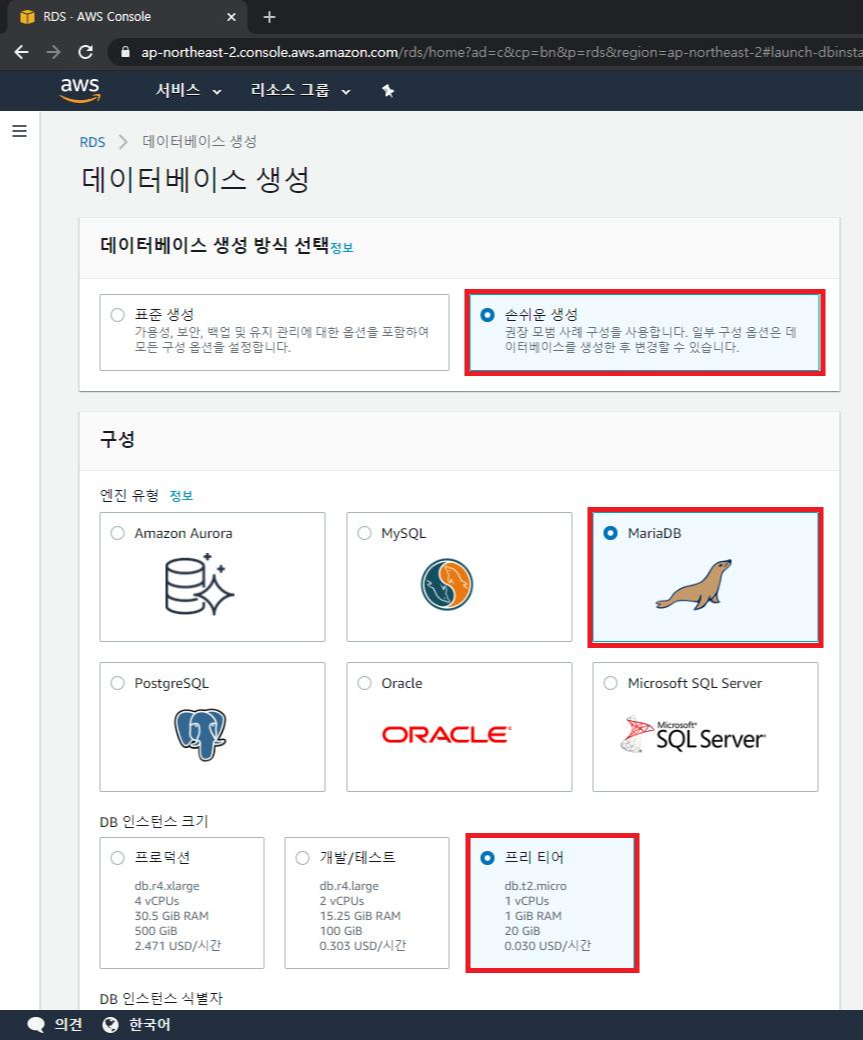Click db.t2.micro instance type text
The height and width of the screenshot is (1040, 863).
(535, 886)
